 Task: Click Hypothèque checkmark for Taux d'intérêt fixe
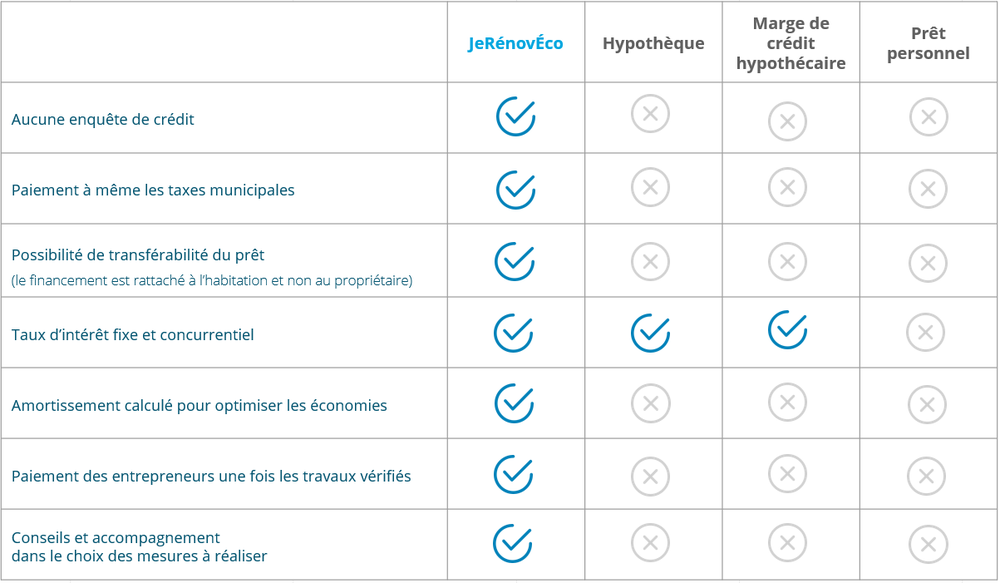[650, 333]
